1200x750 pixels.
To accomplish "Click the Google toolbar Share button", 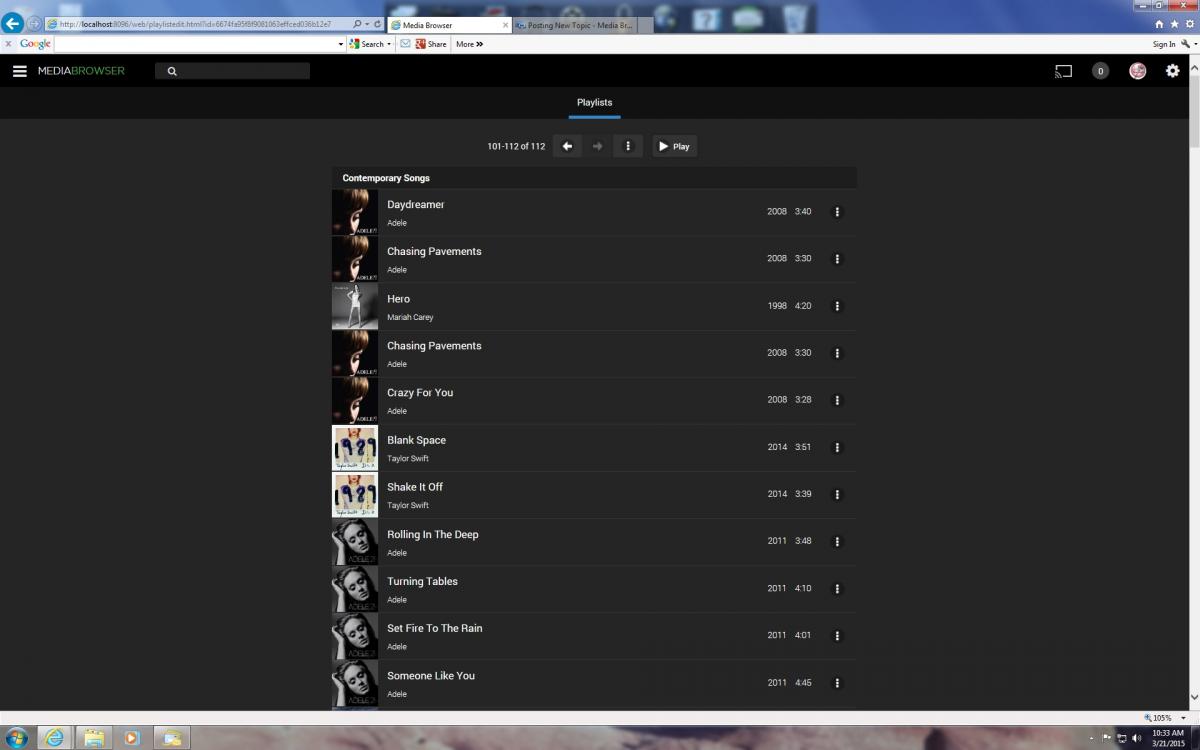I will [431, 44].
